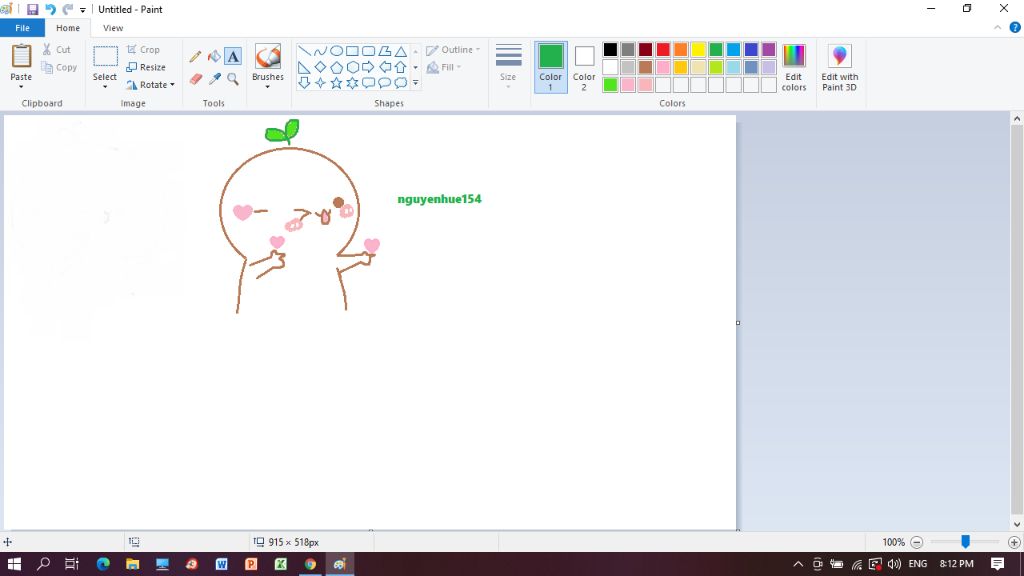
Task: Click the Crop button
Action: click(x=143, y=50)
